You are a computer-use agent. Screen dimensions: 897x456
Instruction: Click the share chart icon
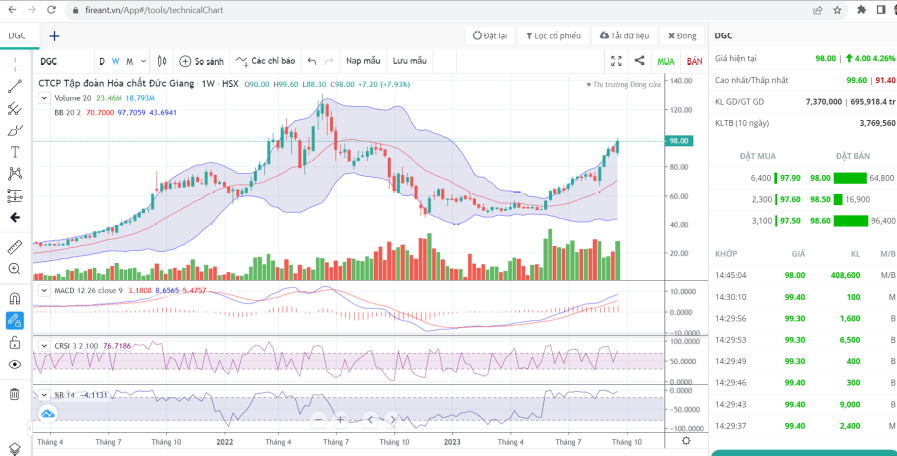coord(640,61)
